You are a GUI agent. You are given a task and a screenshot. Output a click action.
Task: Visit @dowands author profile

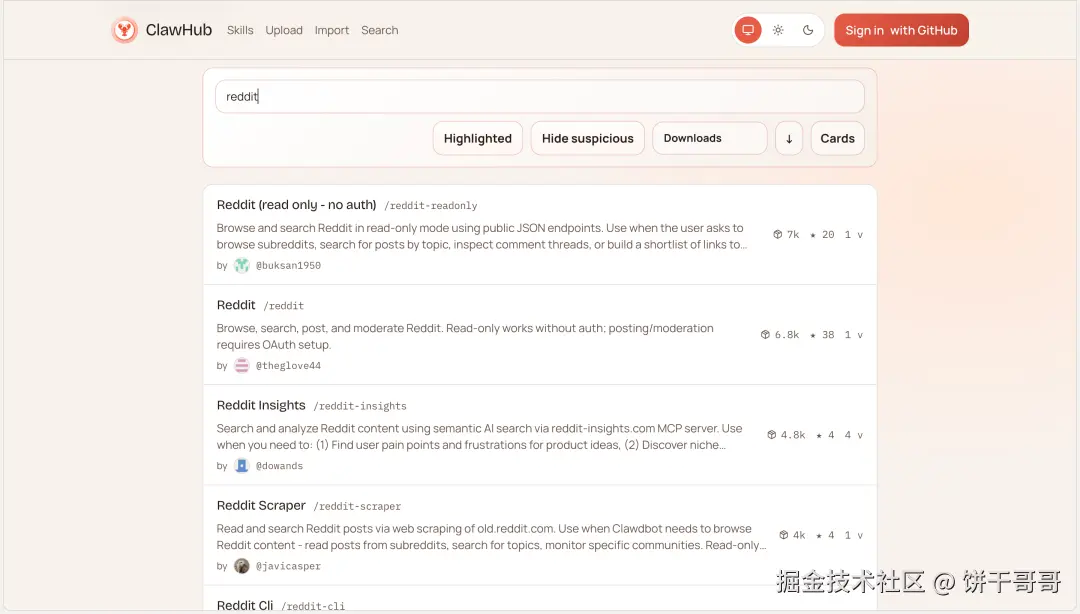click(x=280, y=466)
